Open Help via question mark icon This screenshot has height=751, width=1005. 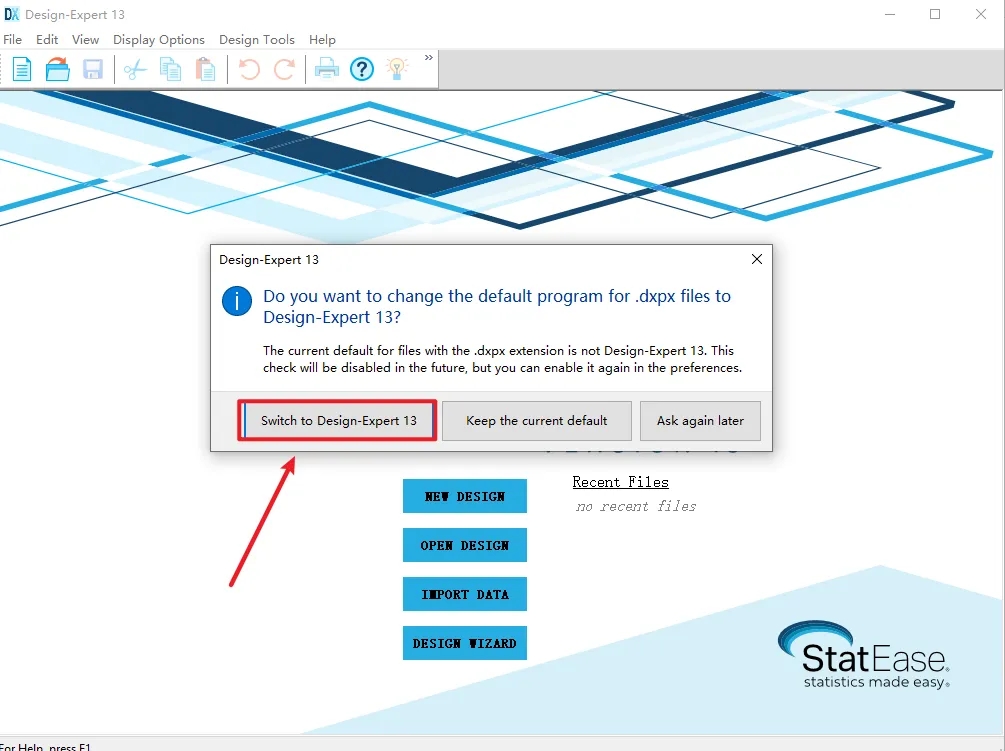(x=362, y=69)
